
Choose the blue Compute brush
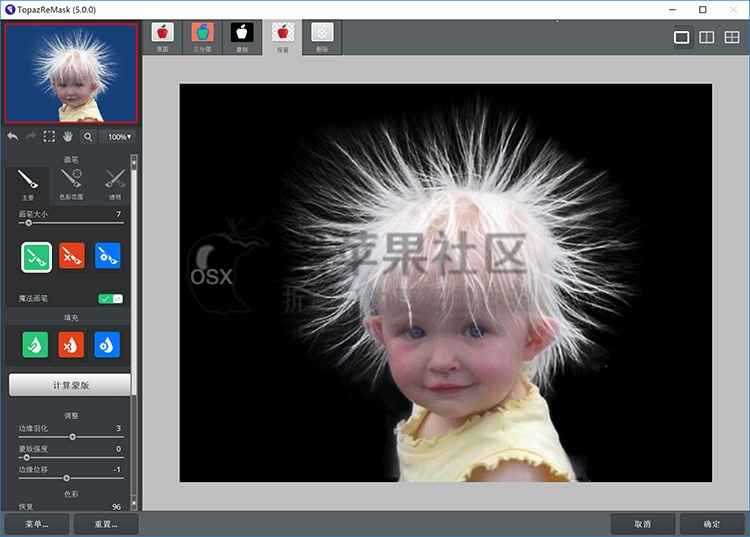click(107, 256)
